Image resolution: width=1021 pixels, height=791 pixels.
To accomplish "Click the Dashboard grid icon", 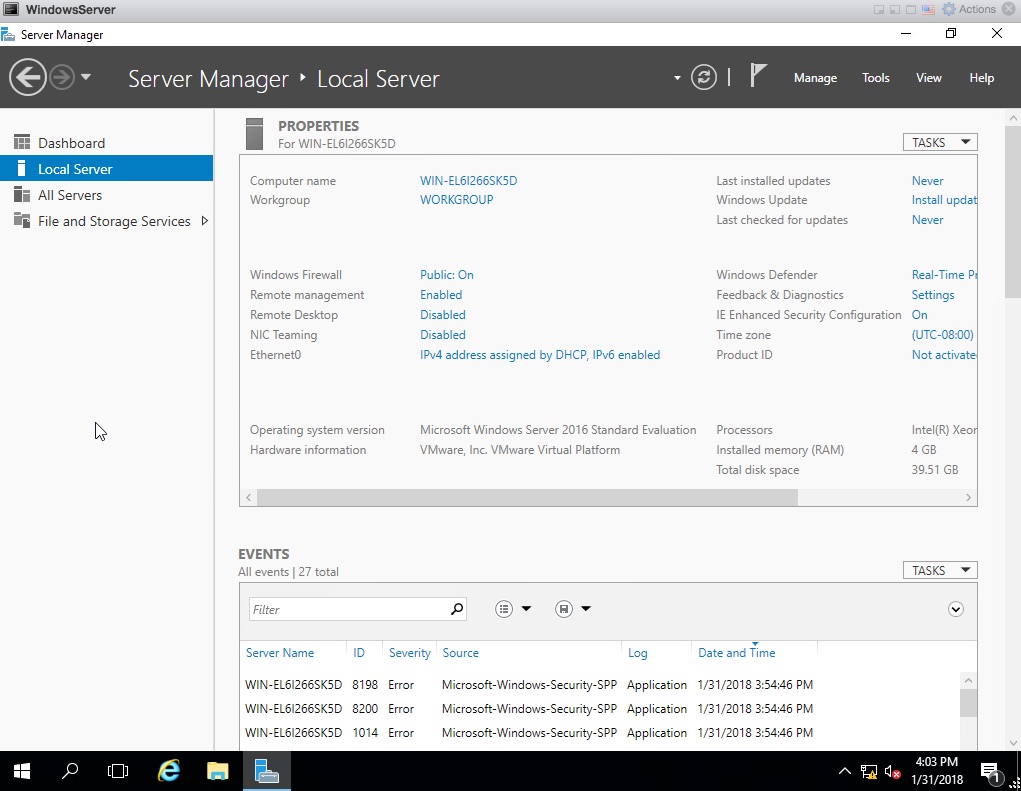I will click(21, 142).
